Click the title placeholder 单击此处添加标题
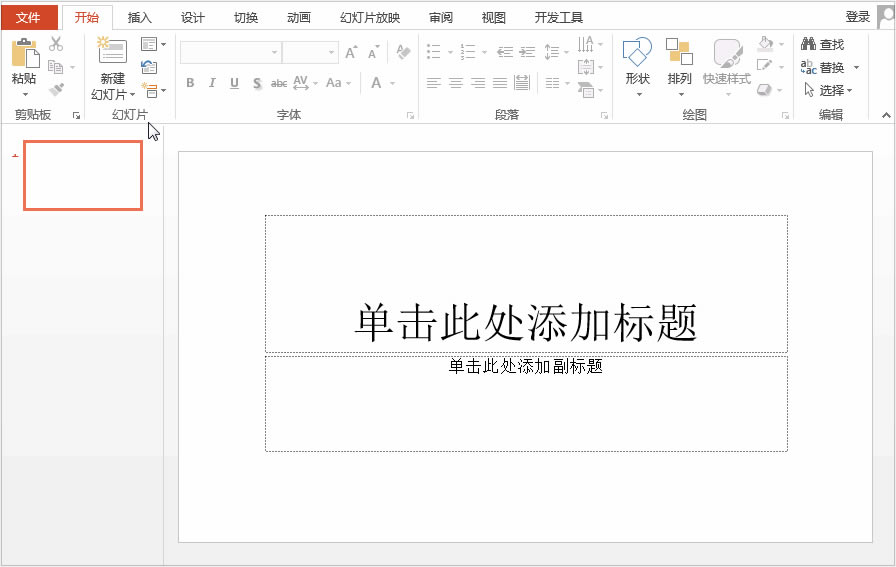This screenshot has width=896, height=567. (526, 284)
